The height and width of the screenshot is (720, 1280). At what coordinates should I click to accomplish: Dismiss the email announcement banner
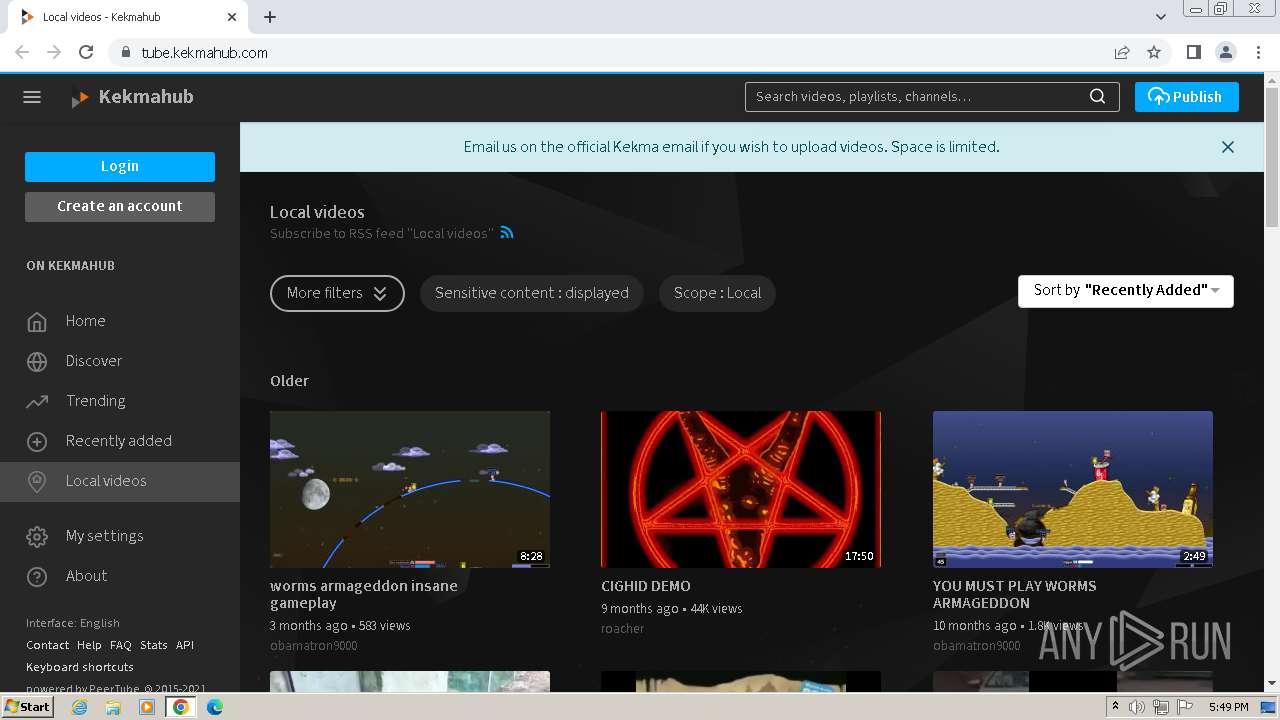pyautogui.click(x=1228, y=147)
